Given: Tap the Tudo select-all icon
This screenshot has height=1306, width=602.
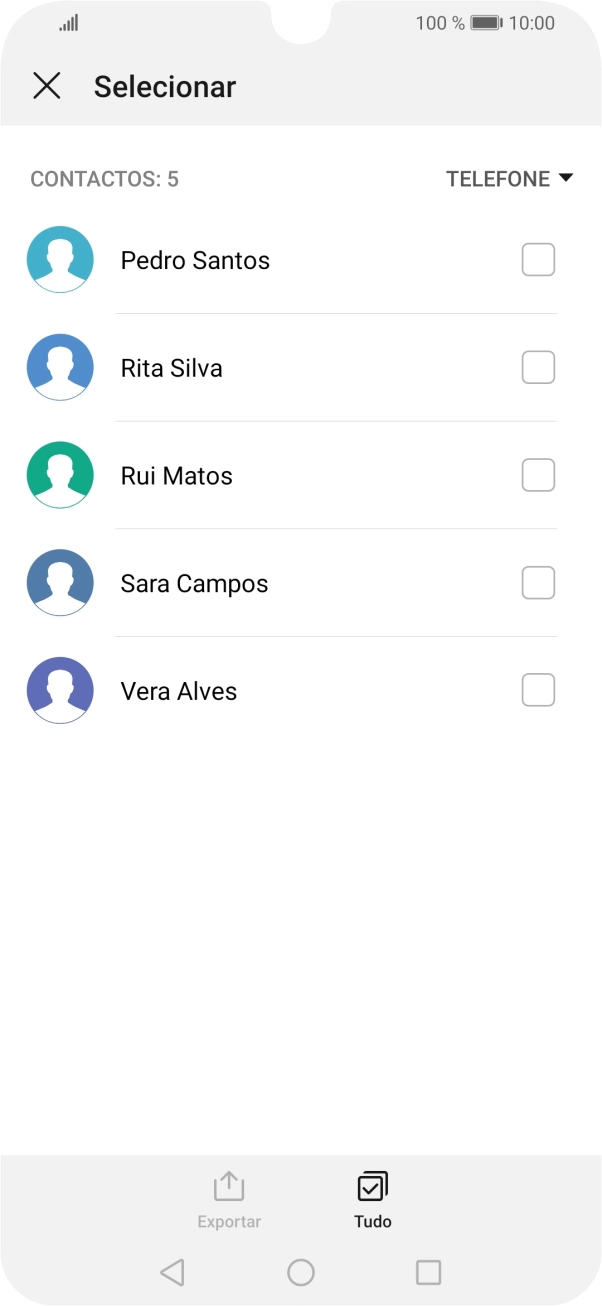Looking at the screenshot, I should click(371, 1185).
